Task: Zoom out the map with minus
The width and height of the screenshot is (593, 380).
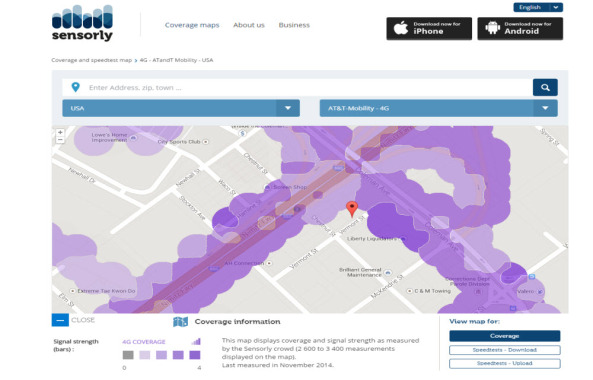Action: [x=60, y=140]
